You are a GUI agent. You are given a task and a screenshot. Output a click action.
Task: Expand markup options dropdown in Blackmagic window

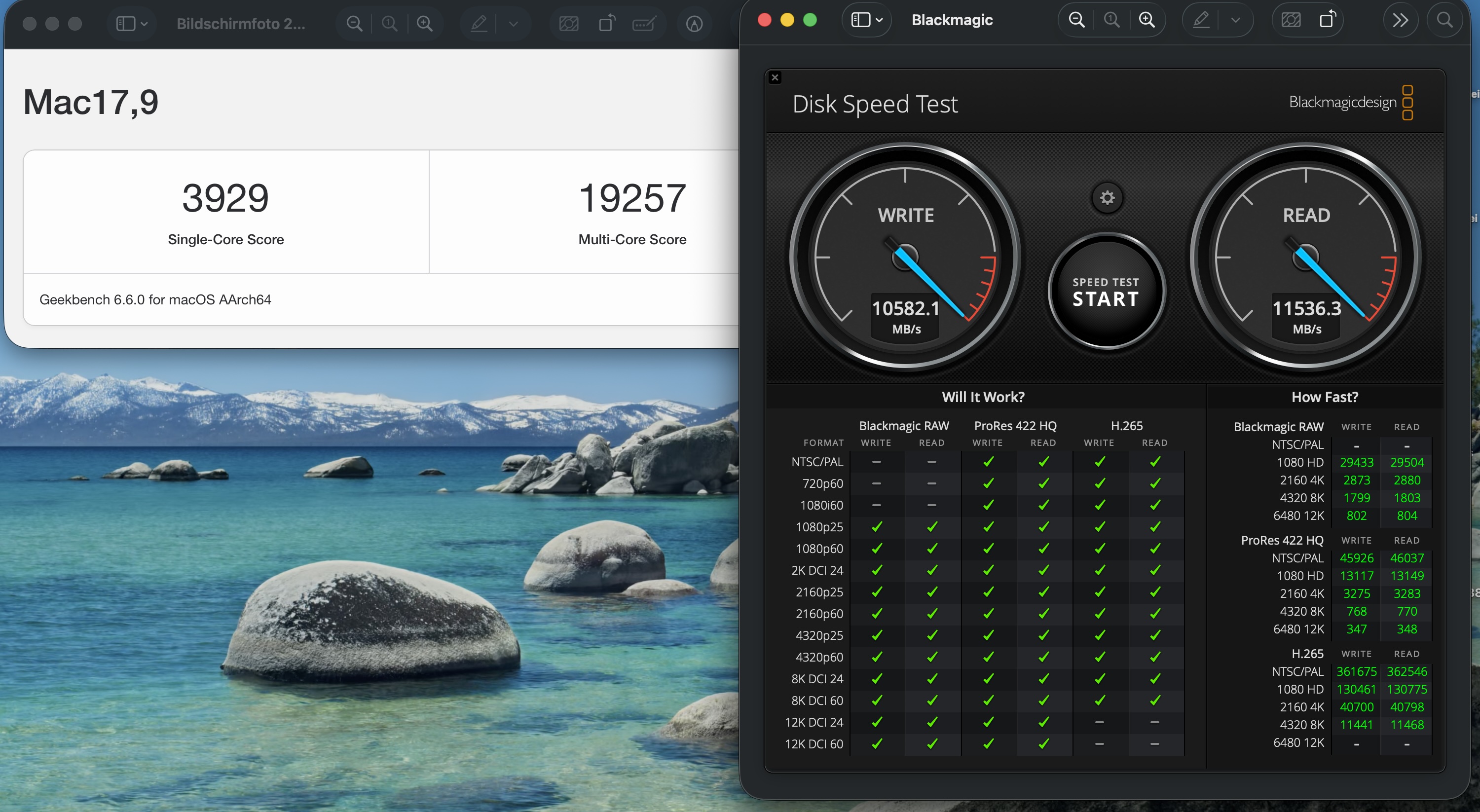pos(1235,21)
